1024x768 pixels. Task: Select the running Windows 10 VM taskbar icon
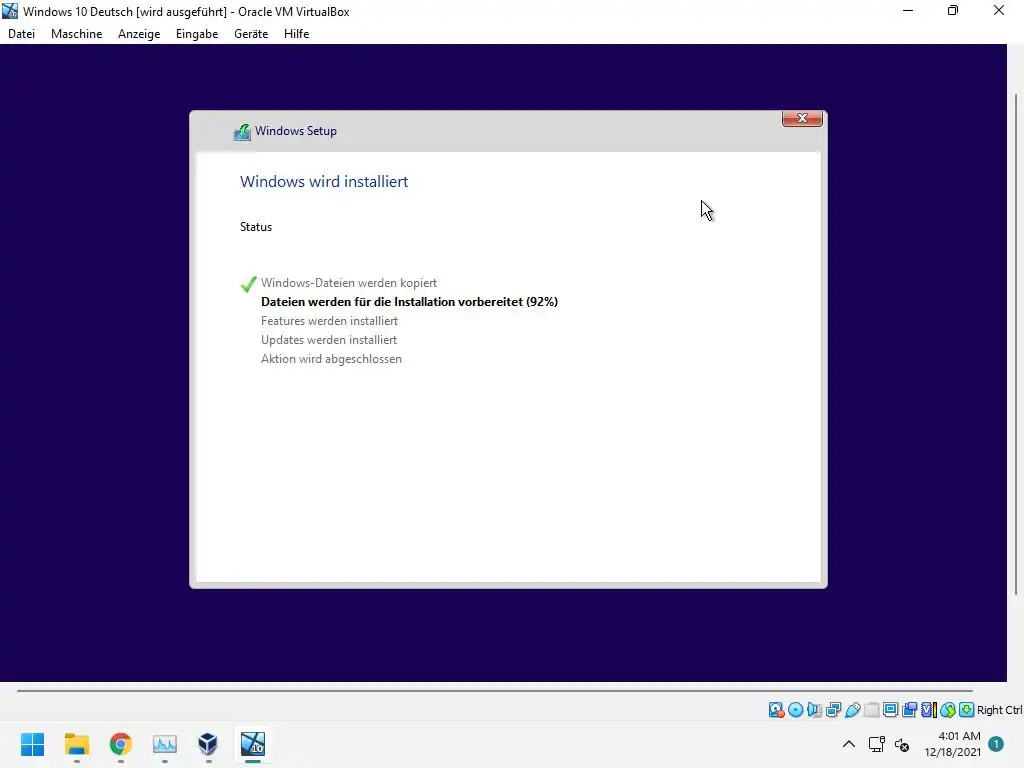coord(253,744)
